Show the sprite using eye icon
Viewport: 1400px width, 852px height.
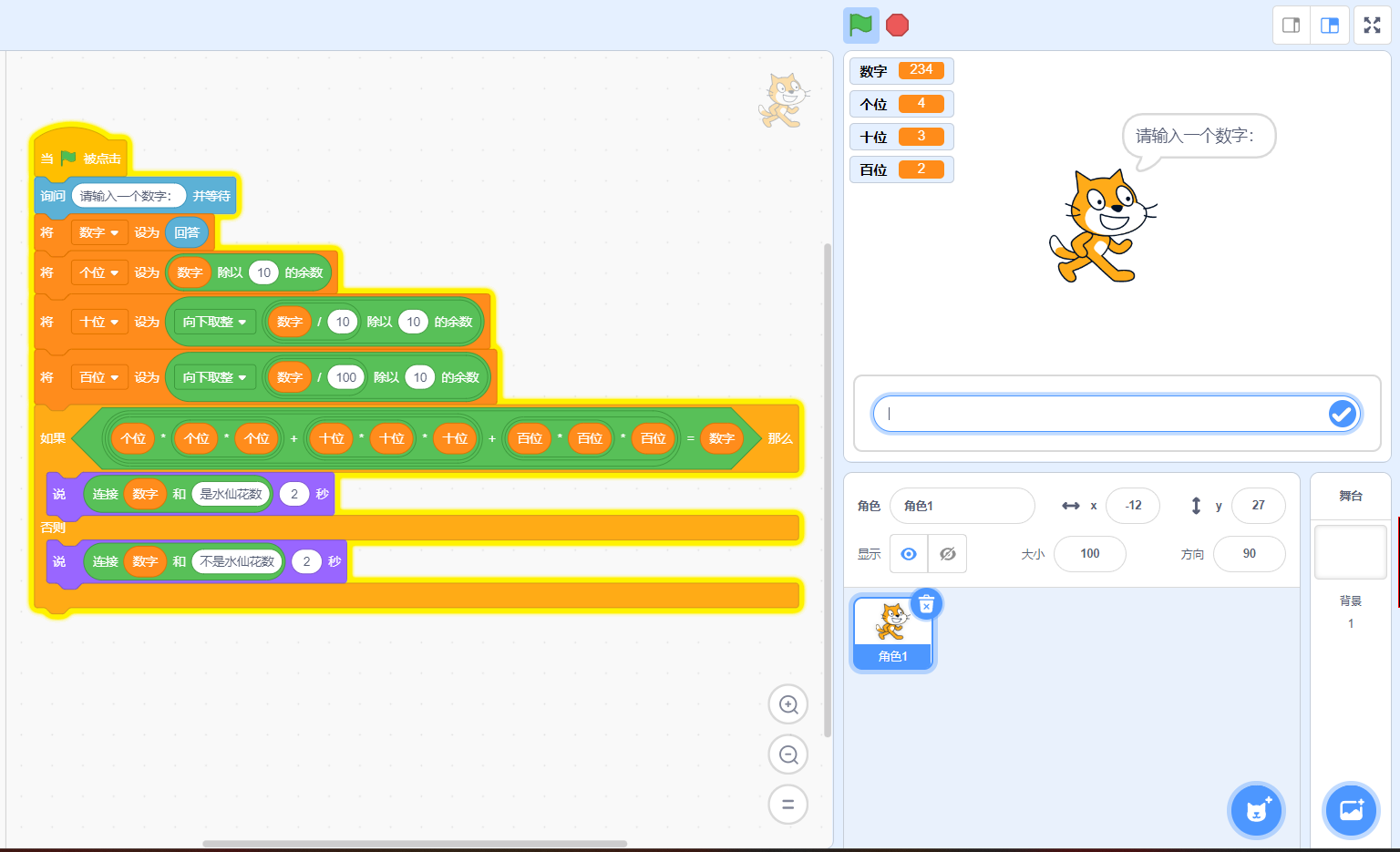point(909,554)
